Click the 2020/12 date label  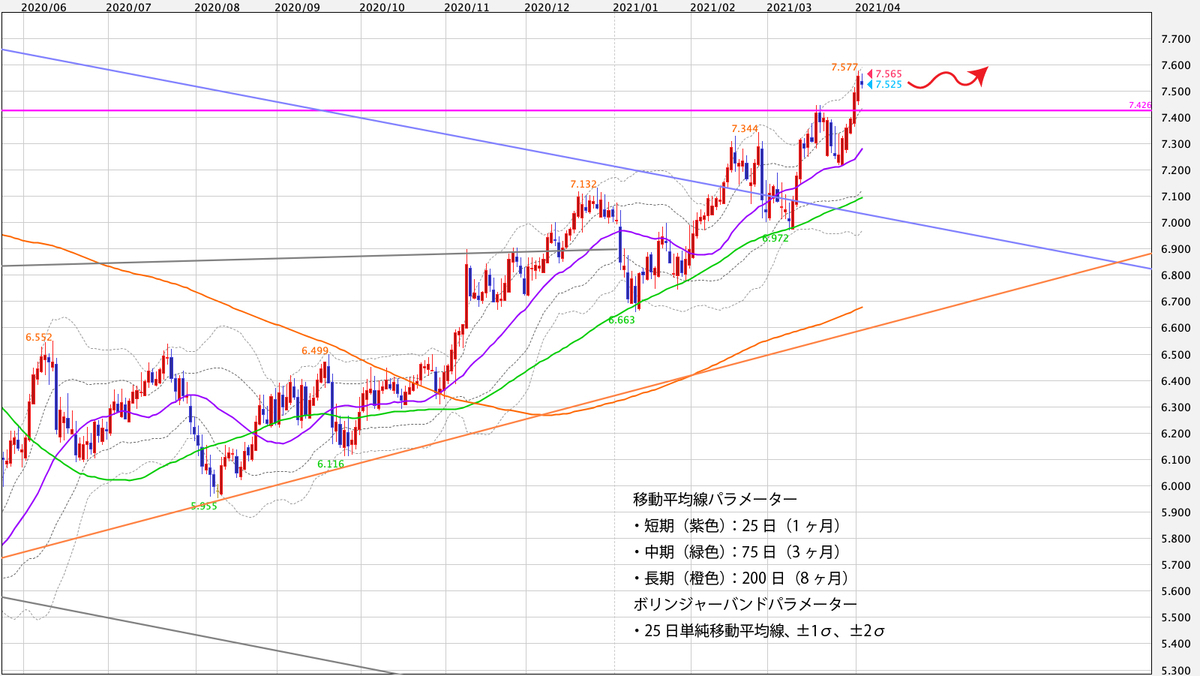coord(546,6)
